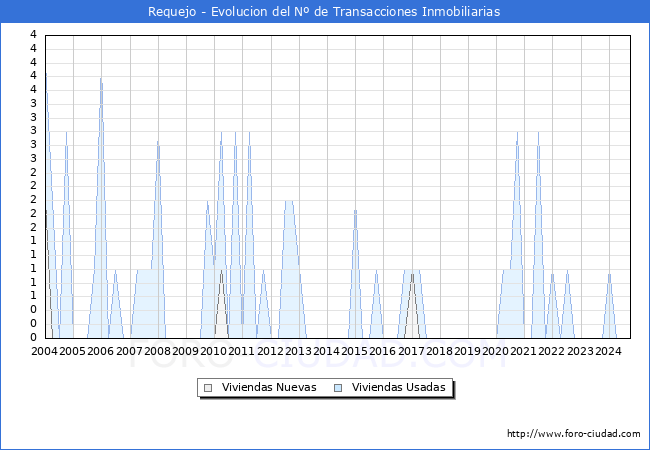
Task: Click the 2010 new homes gray peak
Action: (221, 271)
